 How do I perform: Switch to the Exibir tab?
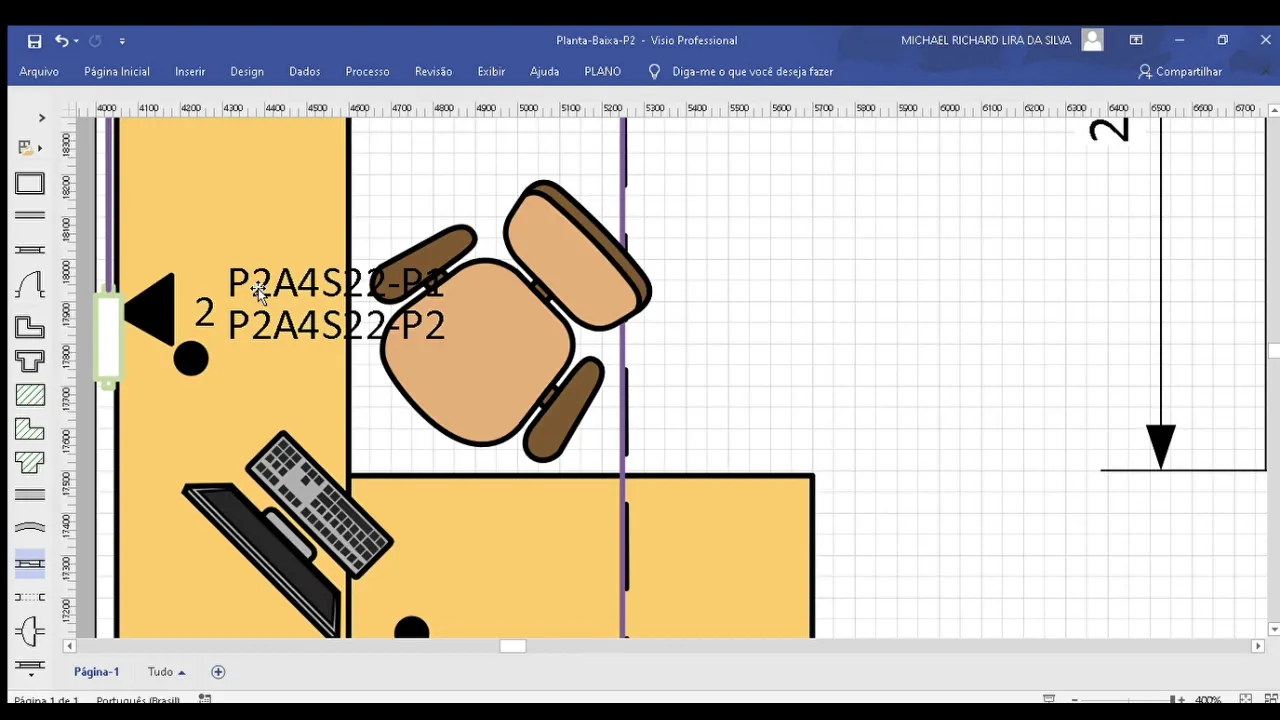pos(491,72)
